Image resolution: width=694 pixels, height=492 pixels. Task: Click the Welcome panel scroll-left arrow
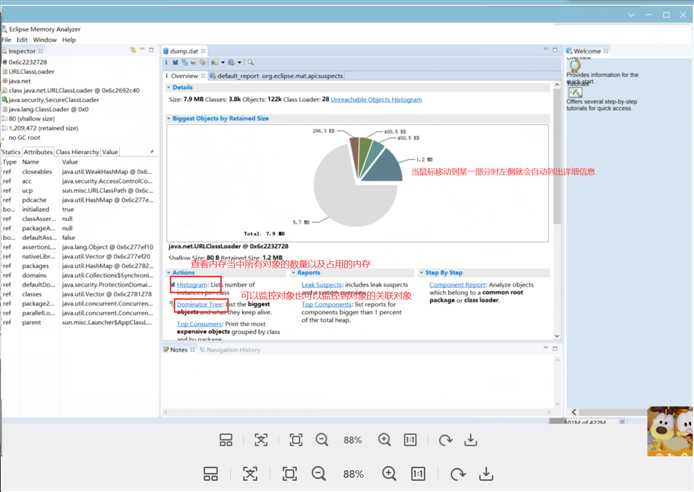coord(573,412)
